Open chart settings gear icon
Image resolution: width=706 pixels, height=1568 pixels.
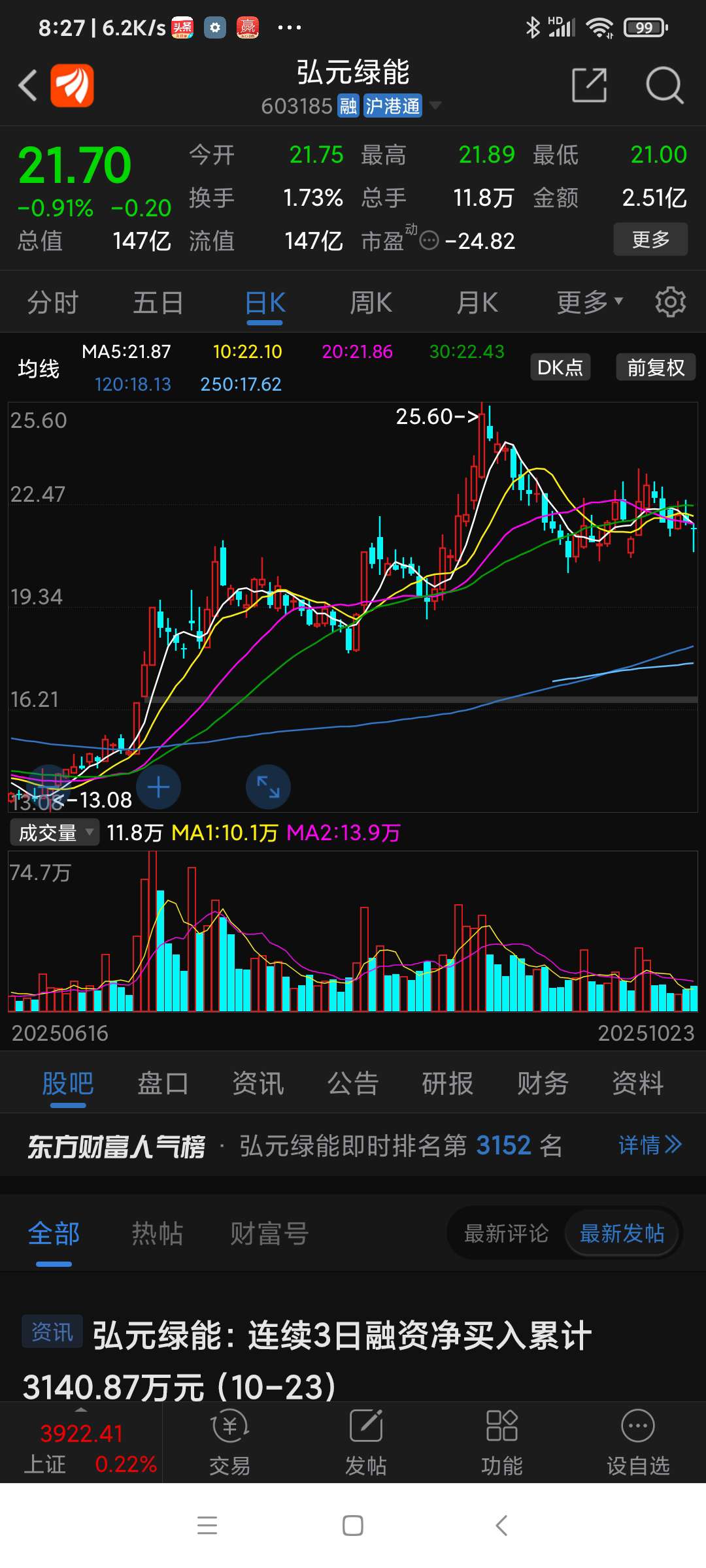pos(671,302)
